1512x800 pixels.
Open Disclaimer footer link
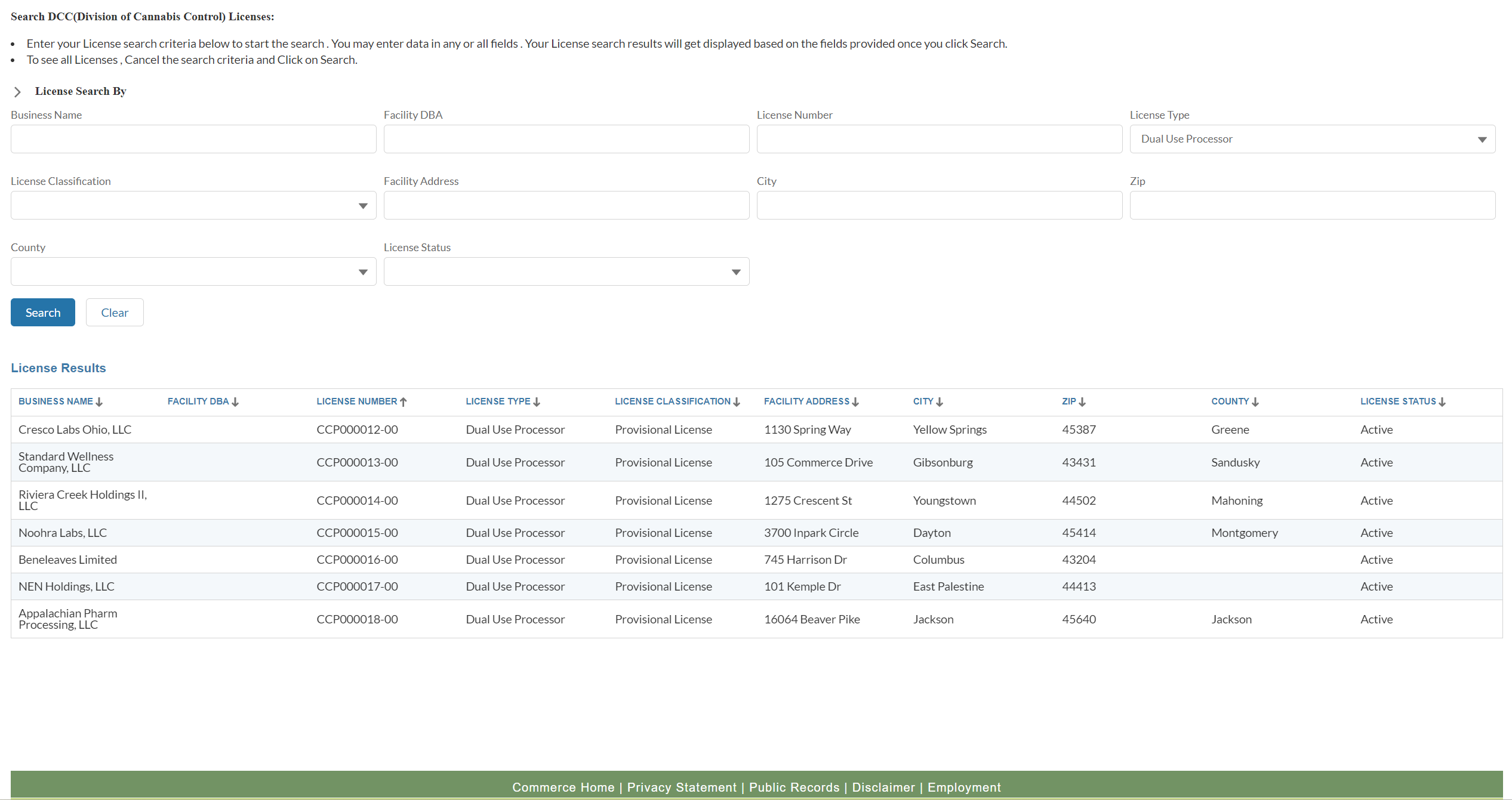[883, 787]
